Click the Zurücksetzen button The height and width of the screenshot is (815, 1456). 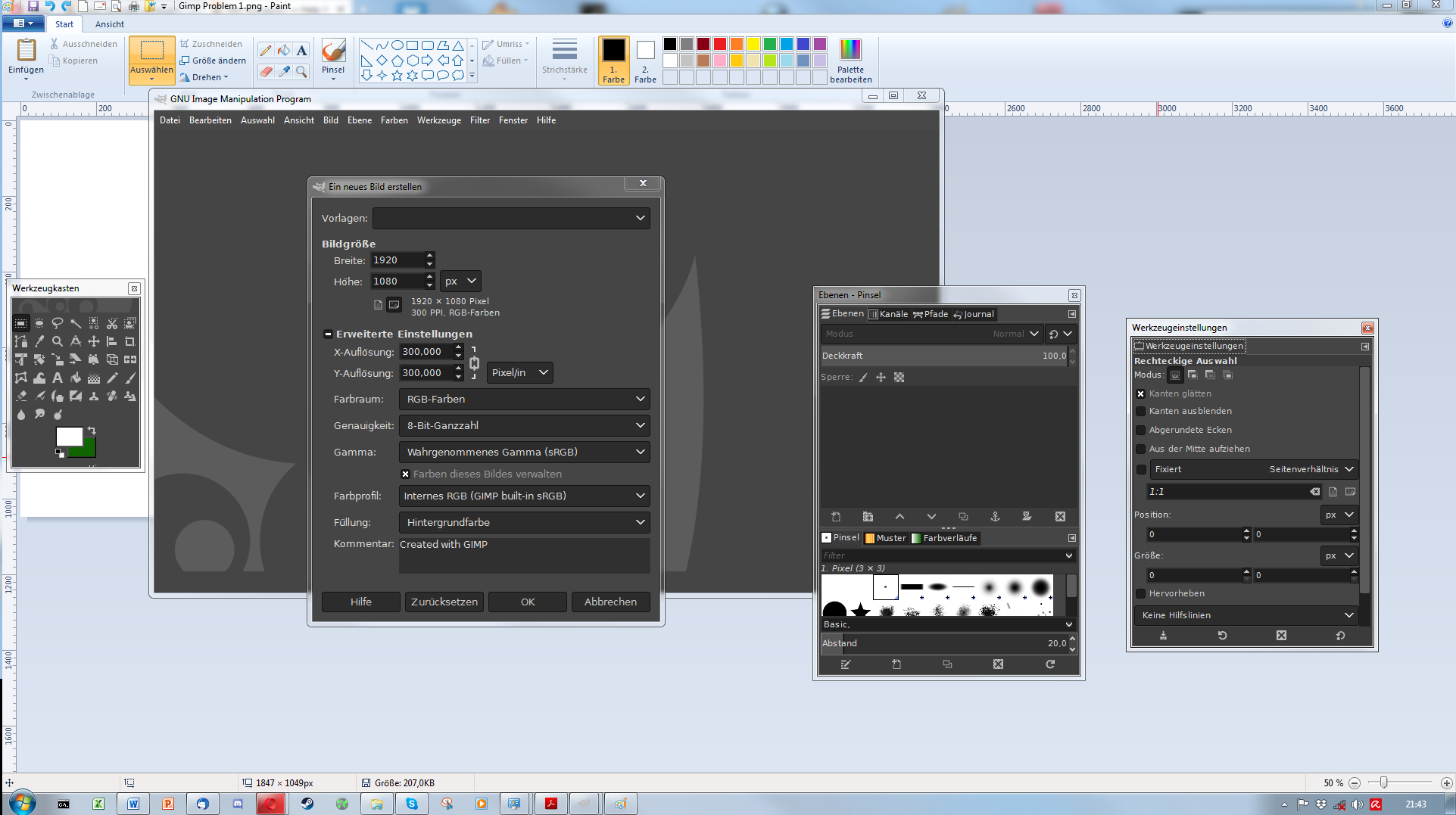click(444, 602)
